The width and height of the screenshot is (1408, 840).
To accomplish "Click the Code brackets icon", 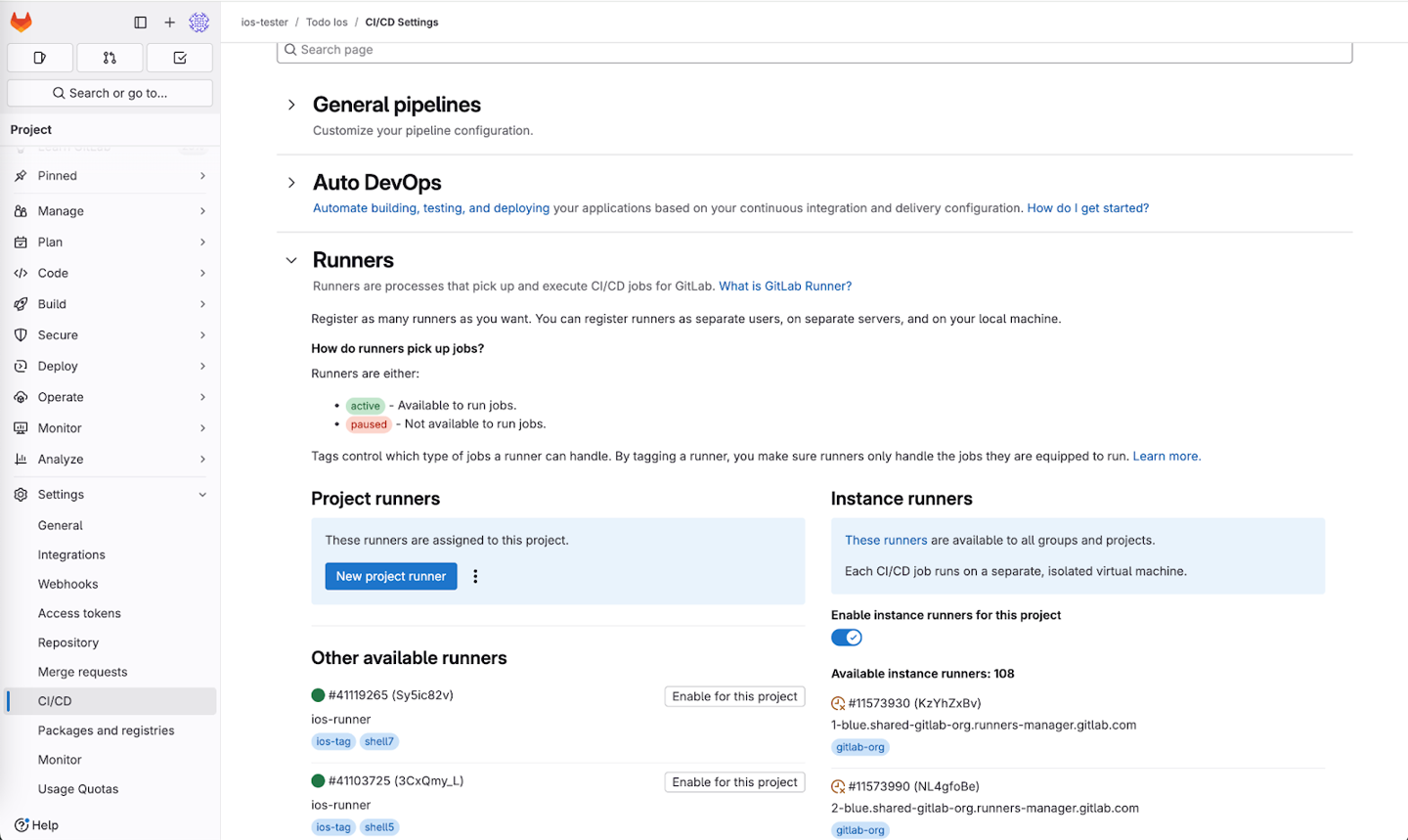I will pos(21,273).
